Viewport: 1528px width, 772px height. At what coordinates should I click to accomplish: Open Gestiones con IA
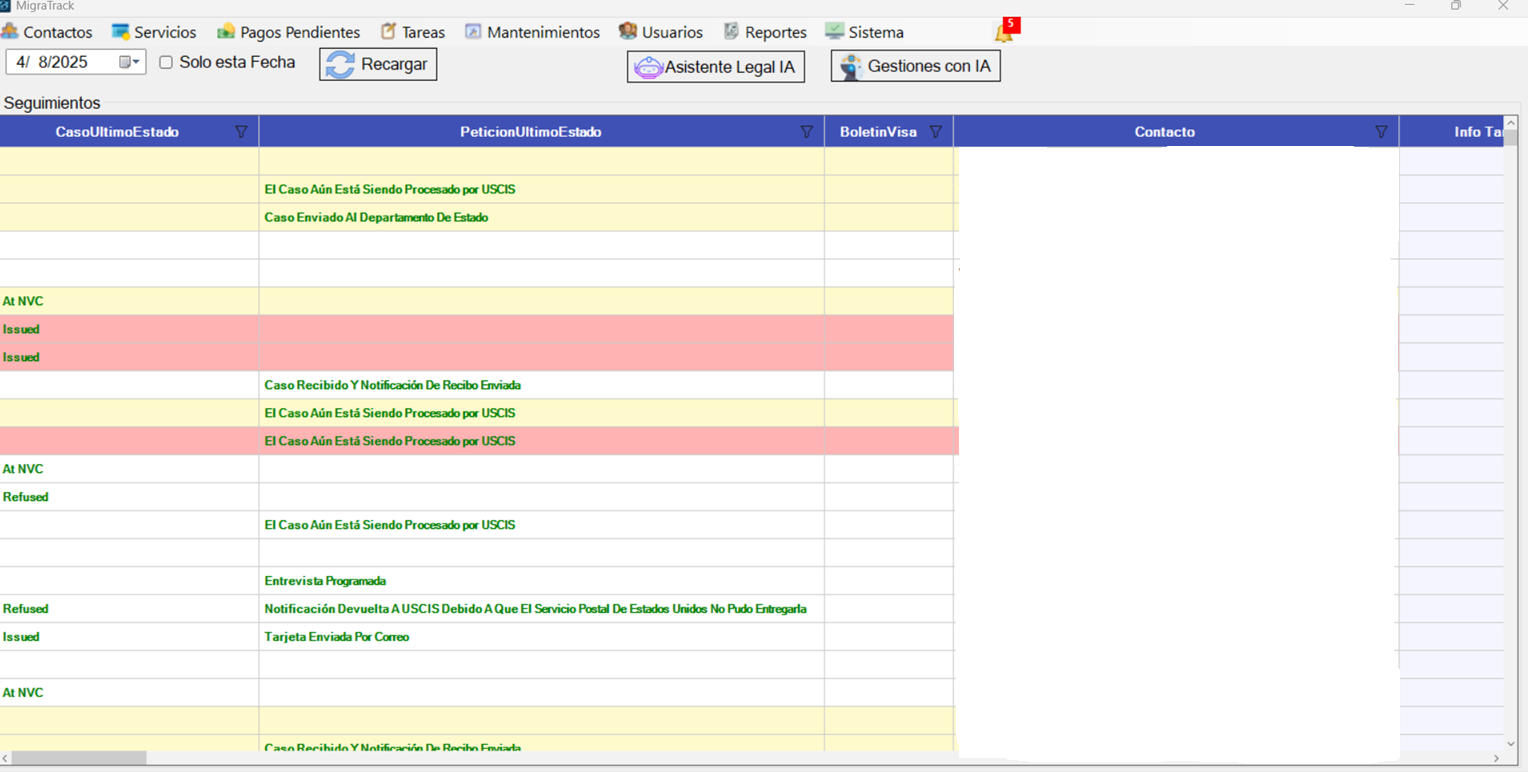pos(915,67)
